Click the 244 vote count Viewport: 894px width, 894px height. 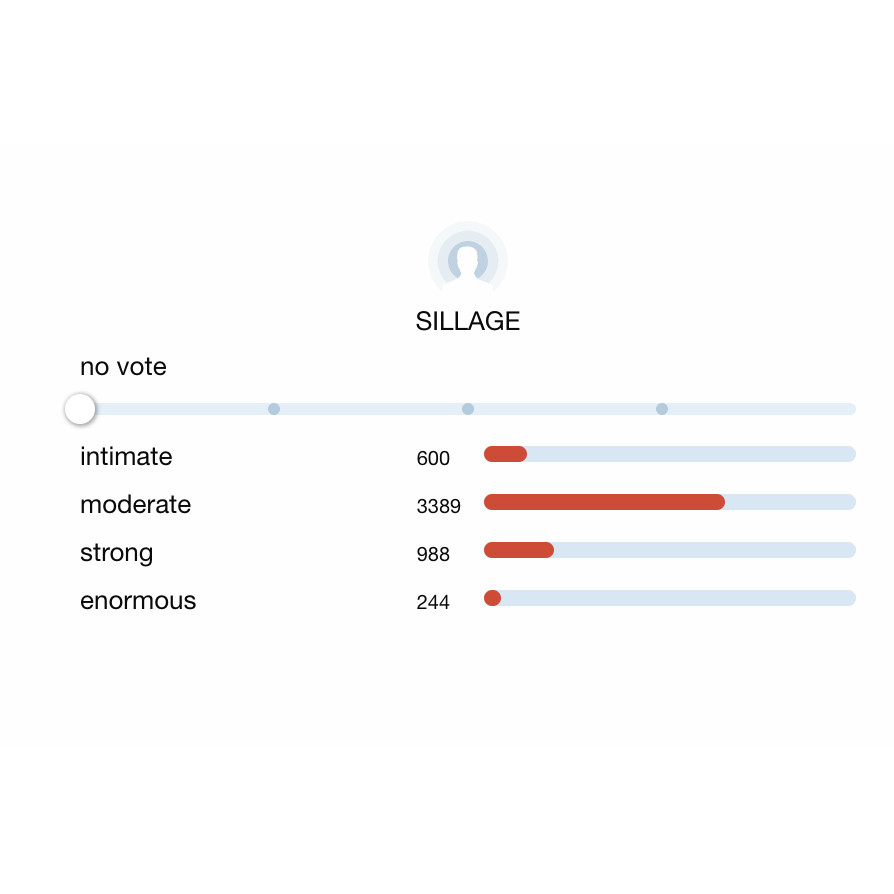pos(433,603)
